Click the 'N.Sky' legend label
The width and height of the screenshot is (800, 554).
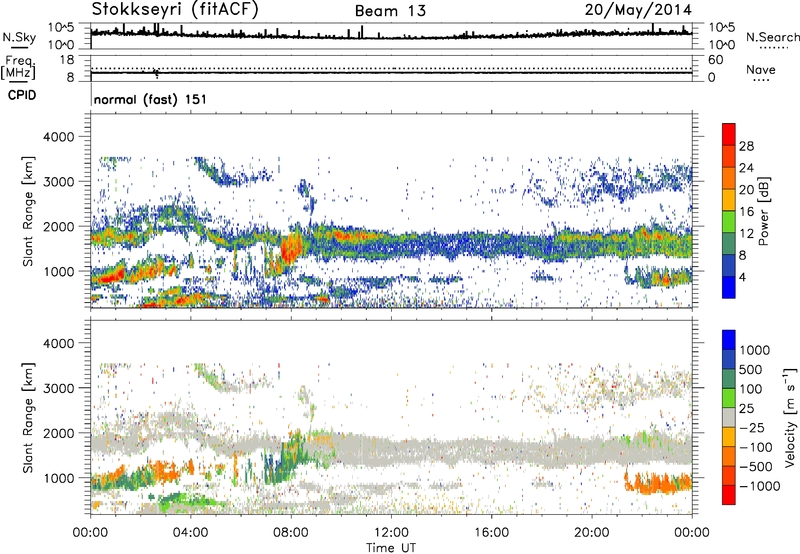[x=19, y=37]
